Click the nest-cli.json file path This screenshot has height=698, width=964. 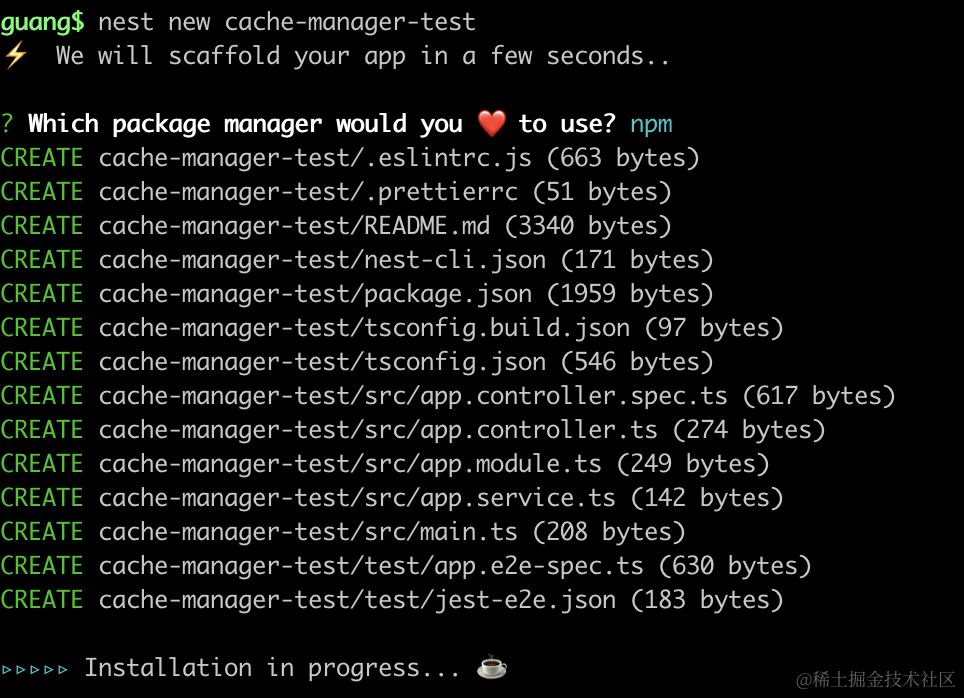click(322, 260)
